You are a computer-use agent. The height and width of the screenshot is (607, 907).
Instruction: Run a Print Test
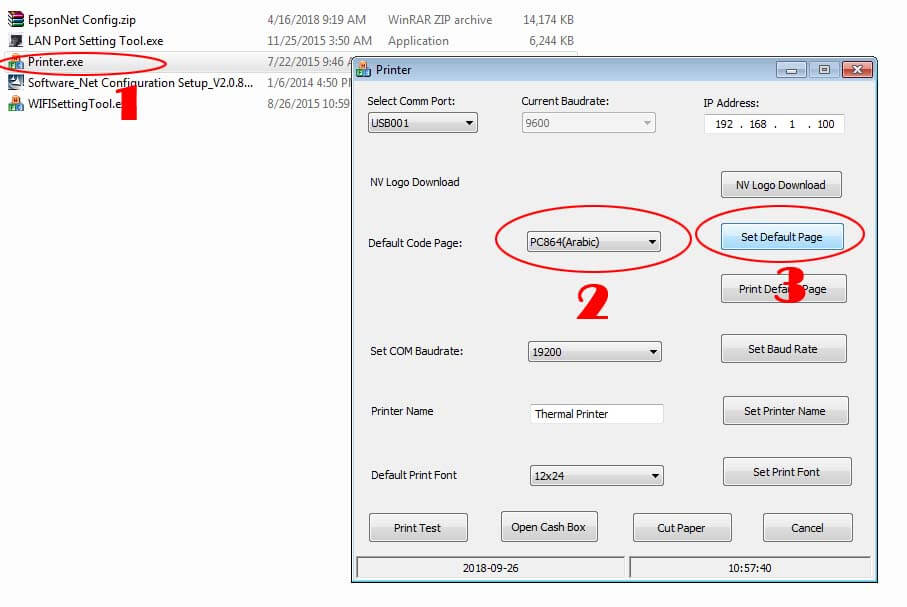417,528
